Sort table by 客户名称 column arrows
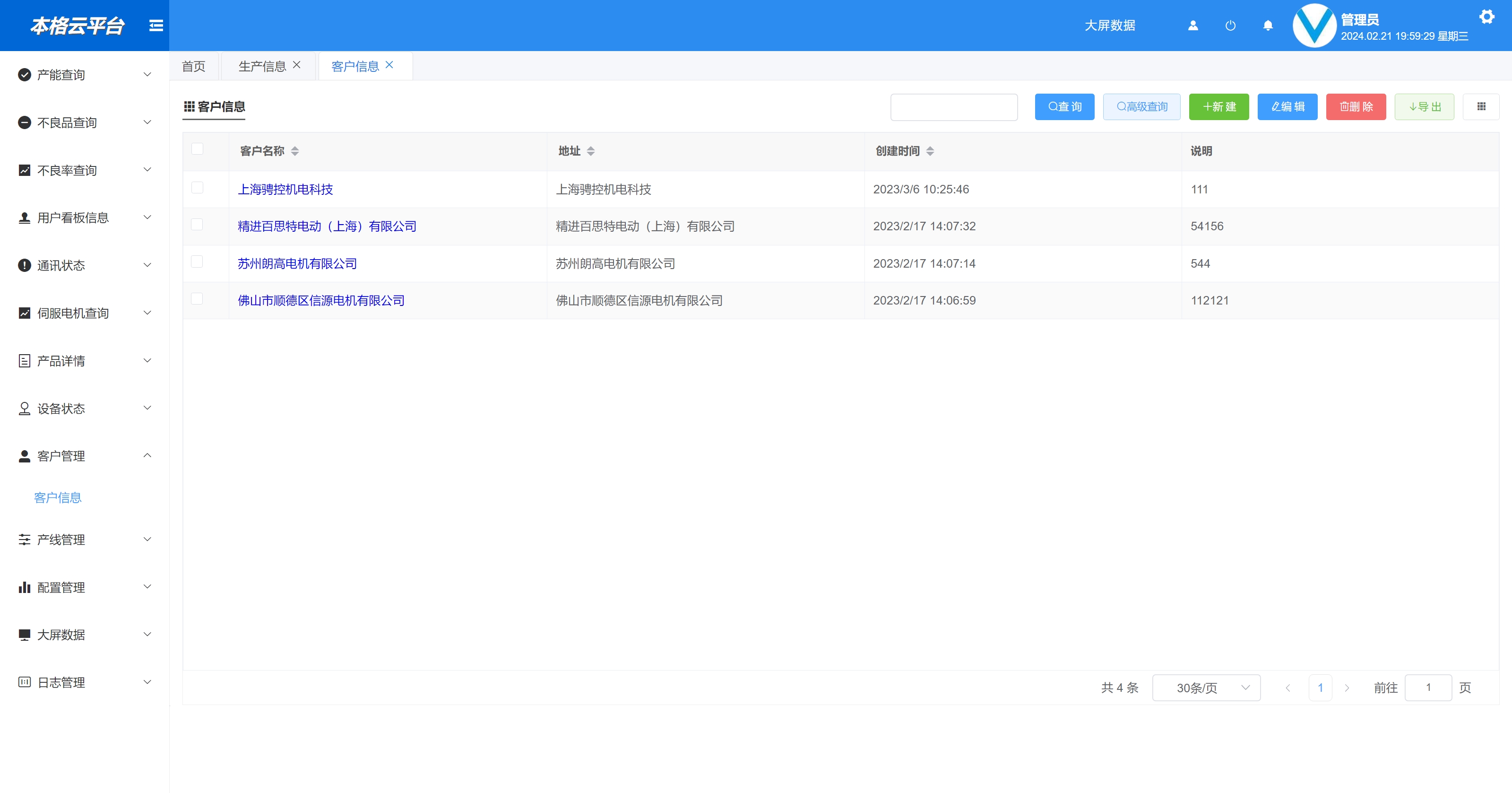The height and width of the screenshot is (793, 1512). click(294, 151)
